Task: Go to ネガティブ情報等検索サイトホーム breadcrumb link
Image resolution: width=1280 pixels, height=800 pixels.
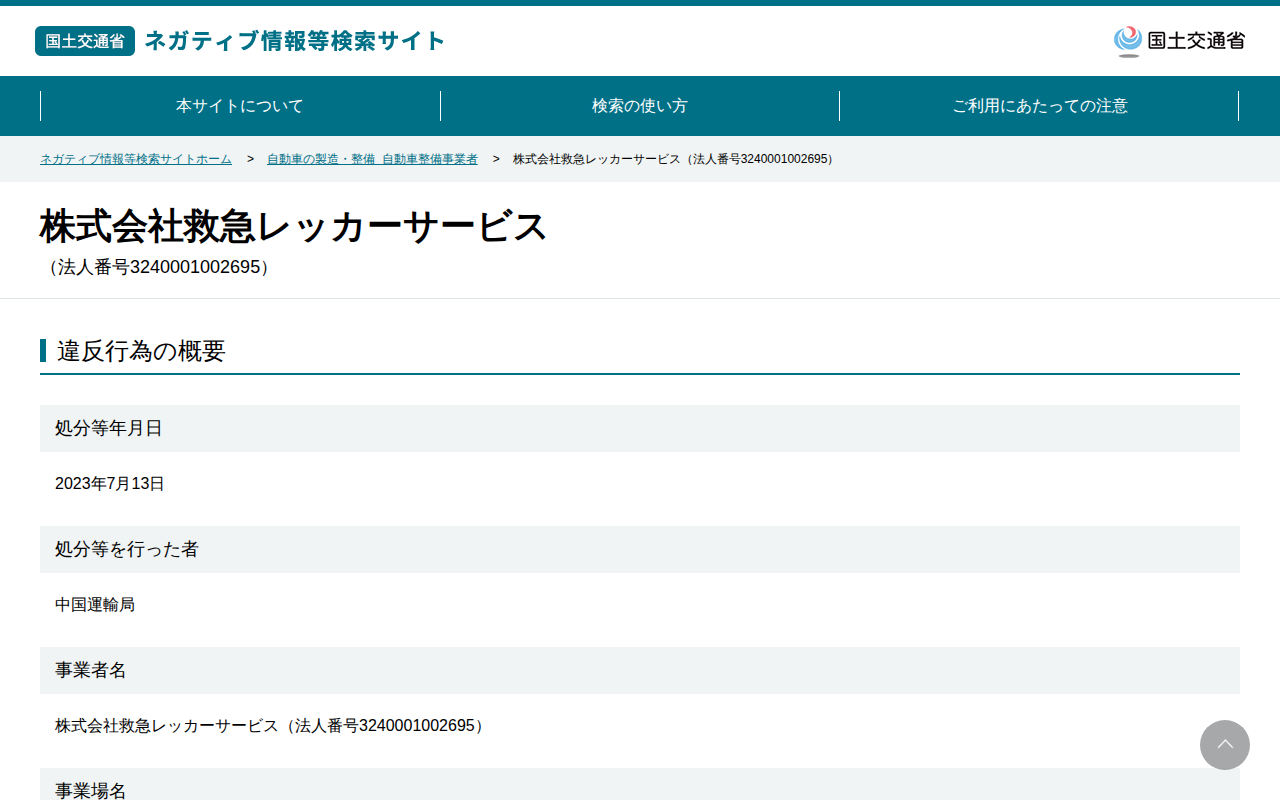Action: [x=136, y=159]
